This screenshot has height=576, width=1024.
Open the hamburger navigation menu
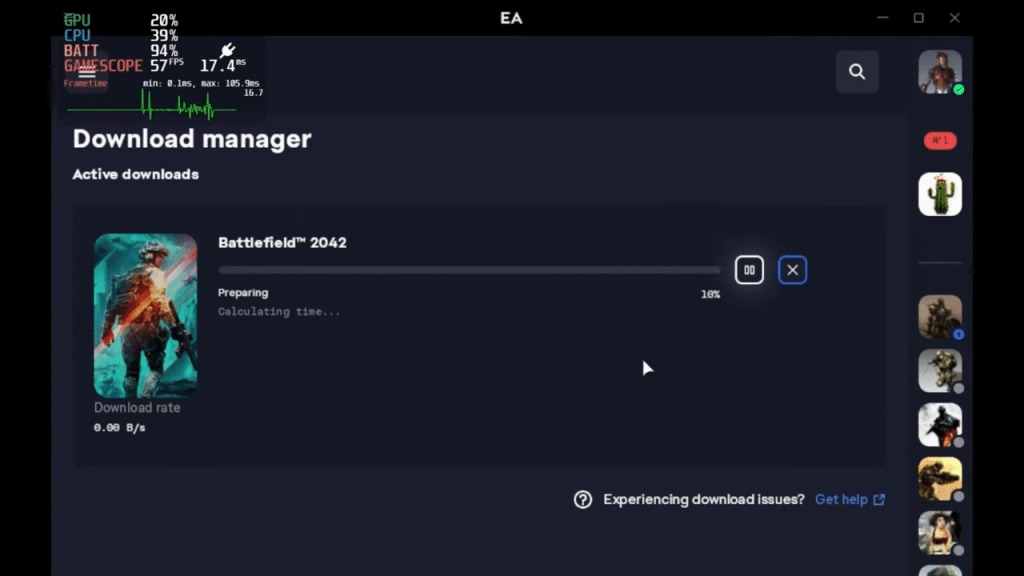click(87, 72)
